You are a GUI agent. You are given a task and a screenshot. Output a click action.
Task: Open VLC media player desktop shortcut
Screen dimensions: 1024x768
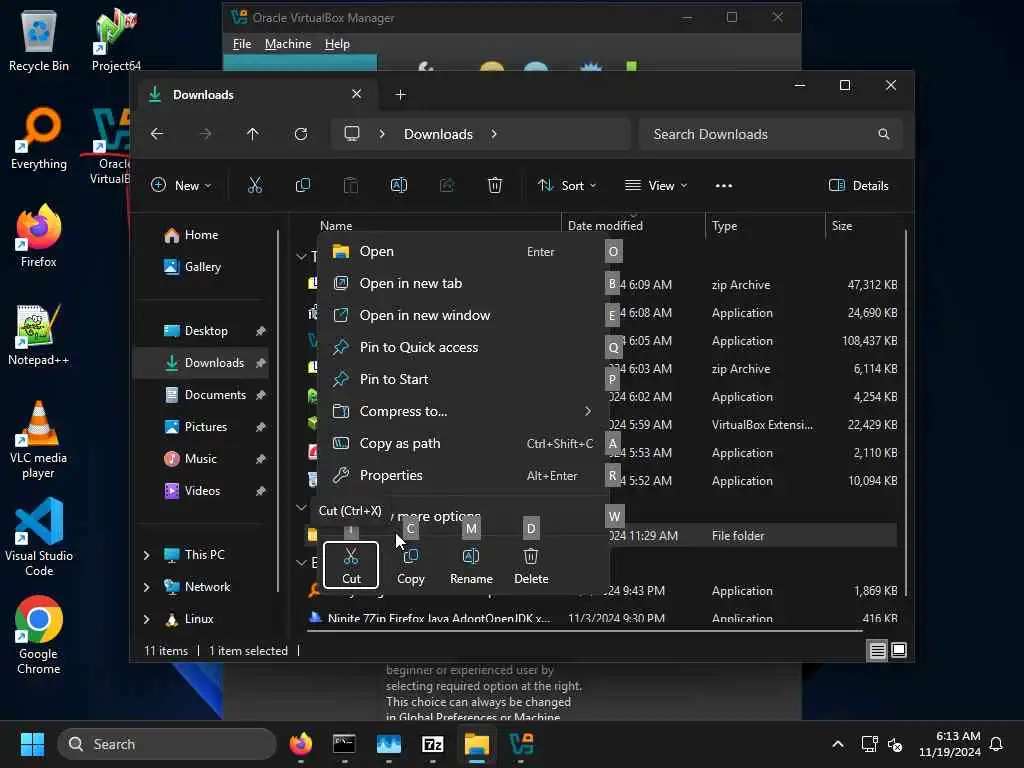coord(39,439)
